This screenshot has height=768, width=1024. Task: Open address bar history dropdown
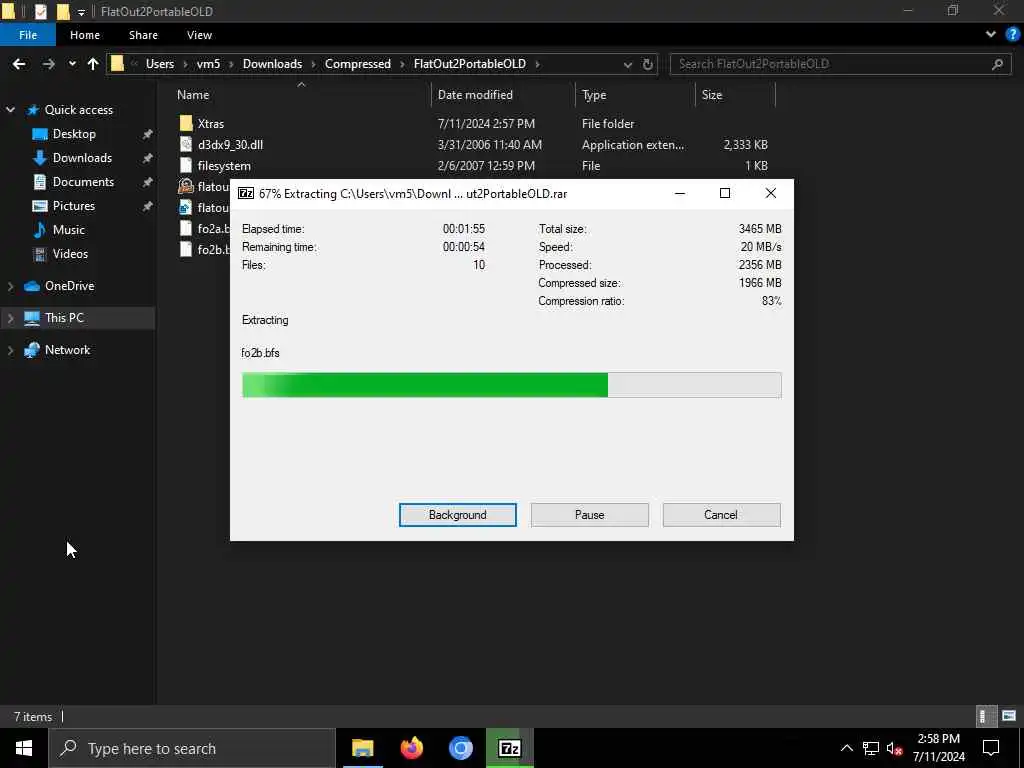(628, 64)
